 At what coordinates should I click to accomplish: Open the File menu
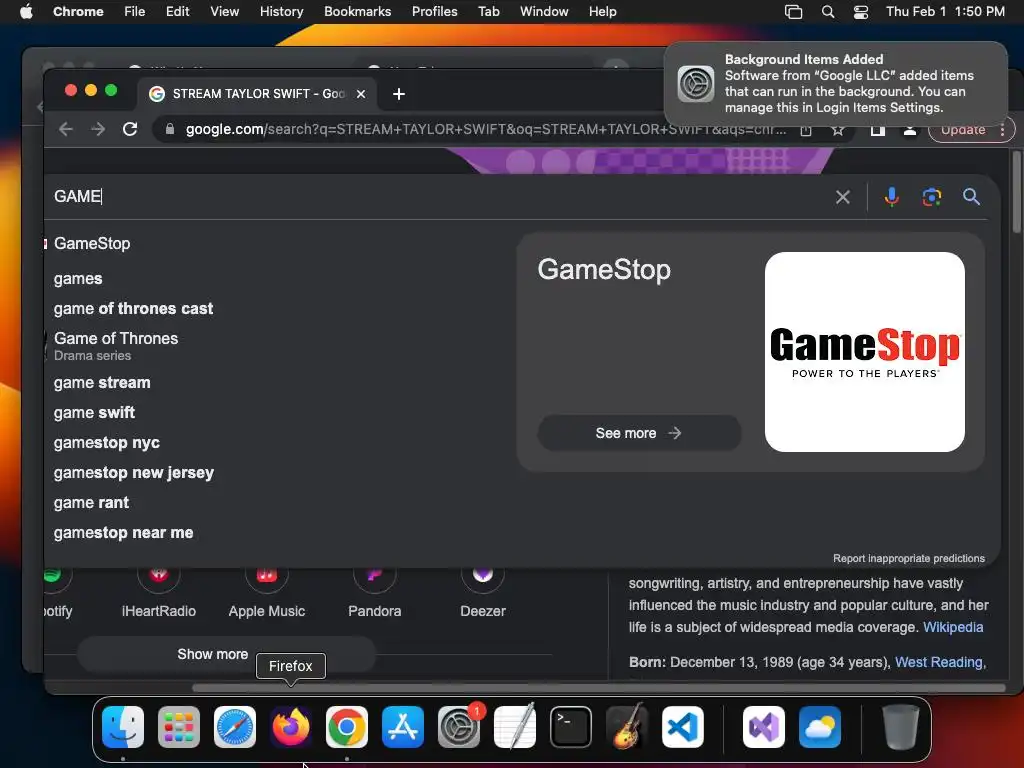click(135, 12)
